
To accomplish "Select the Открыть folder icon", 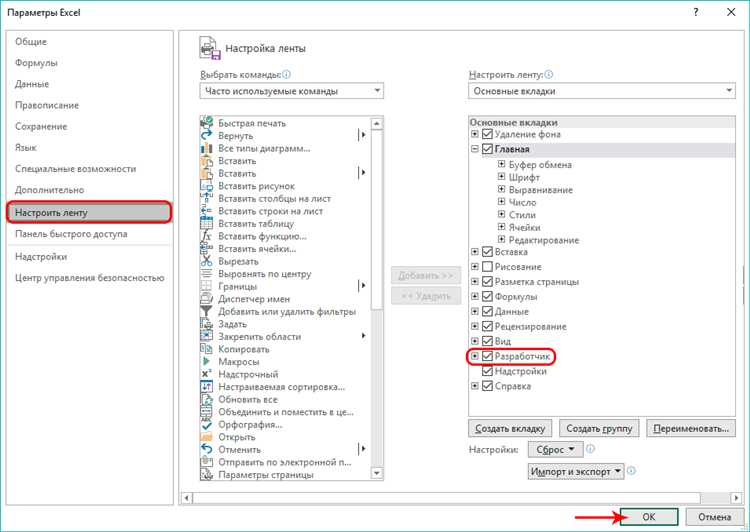I will [x=207, y=437].
